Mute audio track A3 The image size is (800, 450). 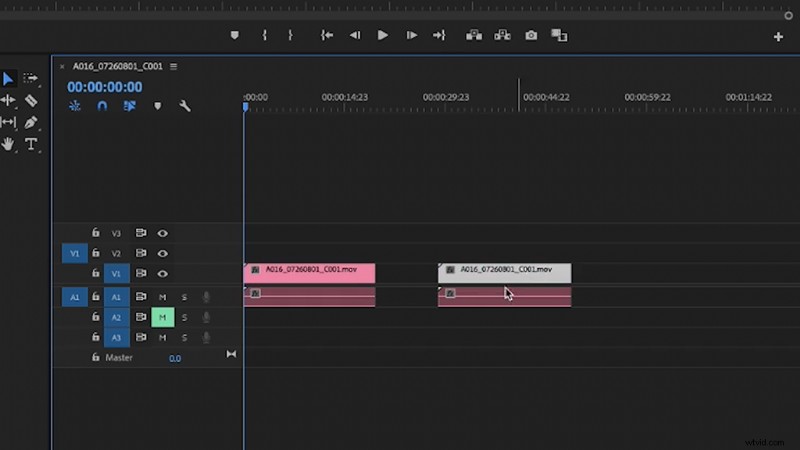tap(162, 337)
